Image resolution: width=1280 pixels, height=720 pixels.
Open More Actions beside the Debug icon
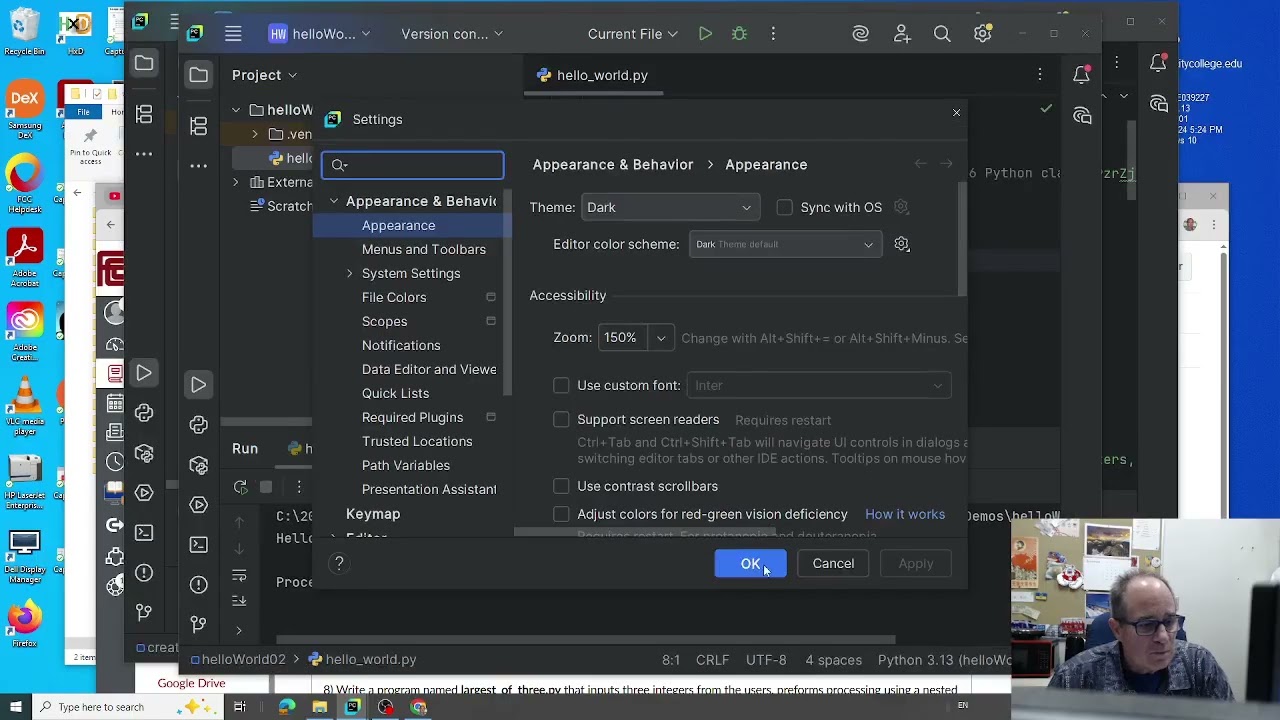[x=773, y=34]
